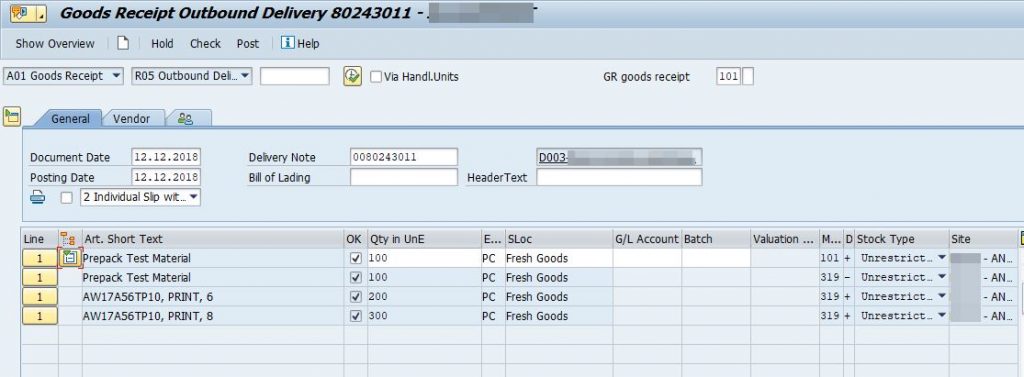1024x377 pixels.
Task: Click the Help info icon
Action: click(x=288, y=42)
